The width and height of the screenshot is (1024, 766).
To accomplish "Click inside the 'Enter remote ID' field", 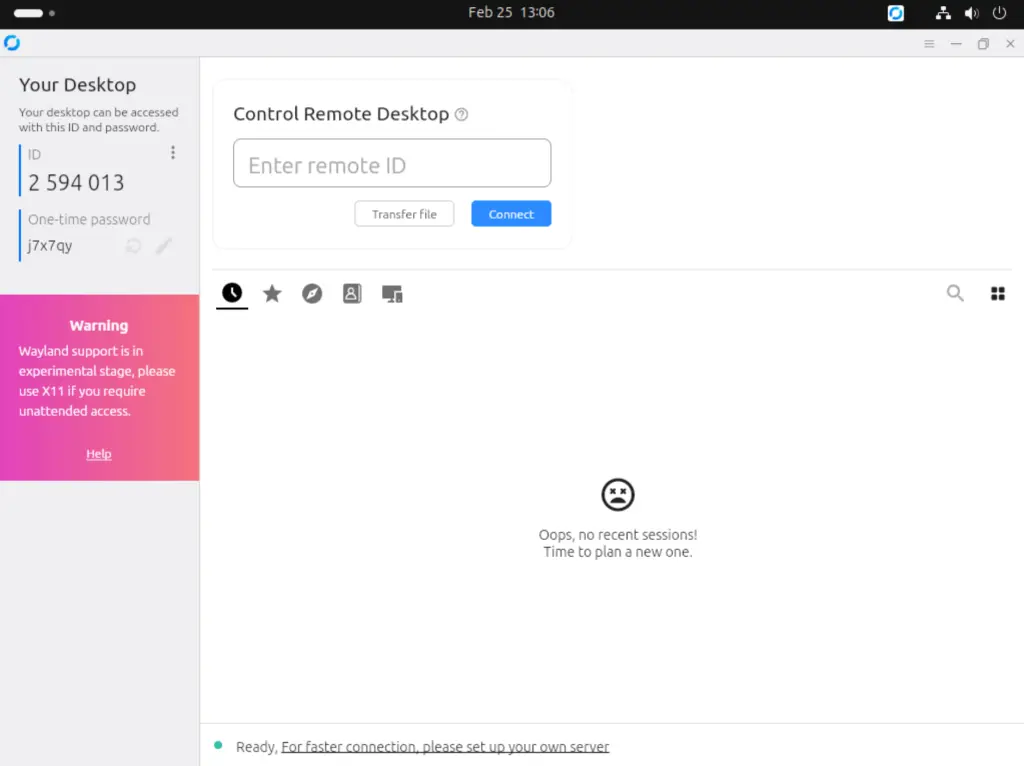I will tap(392, 163).
